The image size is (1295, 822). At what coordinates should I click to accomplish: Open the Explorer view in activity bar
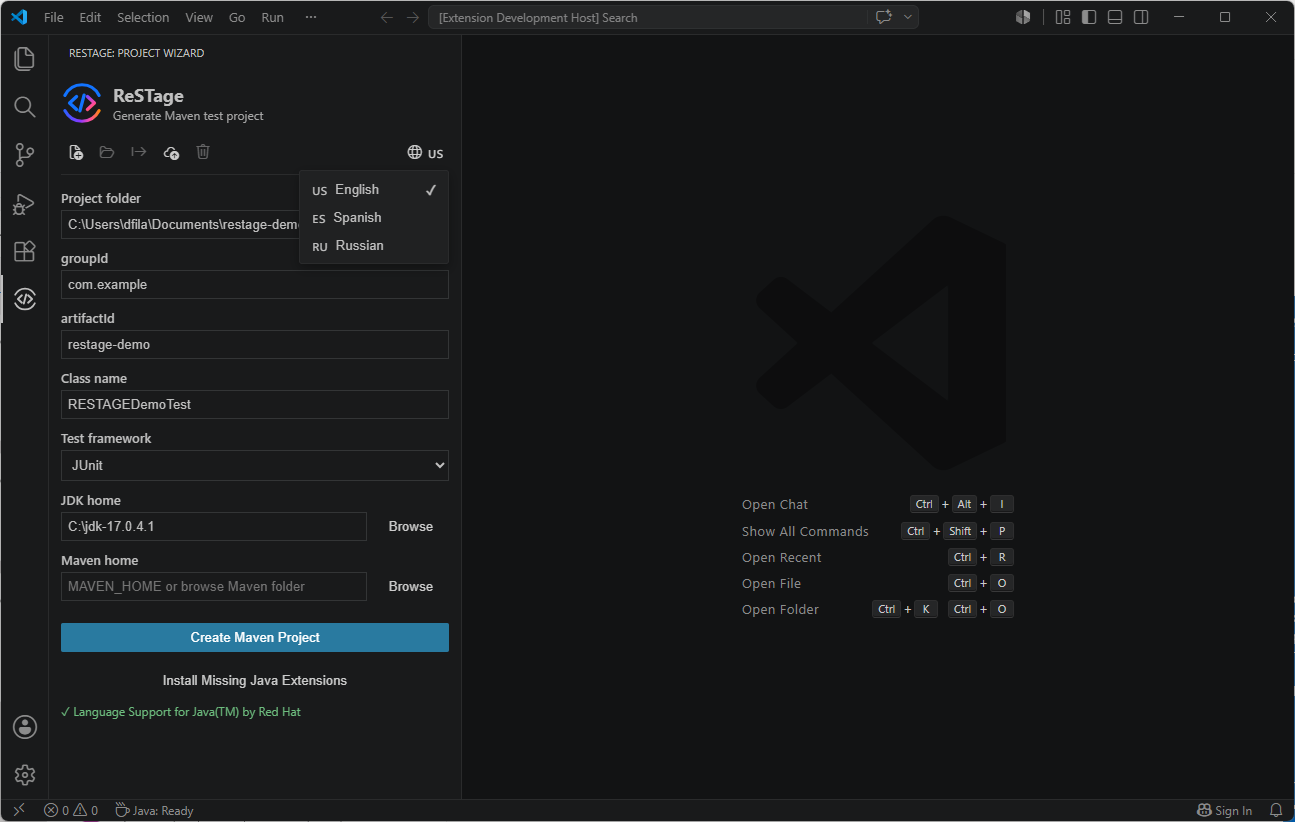click(24, 59)
